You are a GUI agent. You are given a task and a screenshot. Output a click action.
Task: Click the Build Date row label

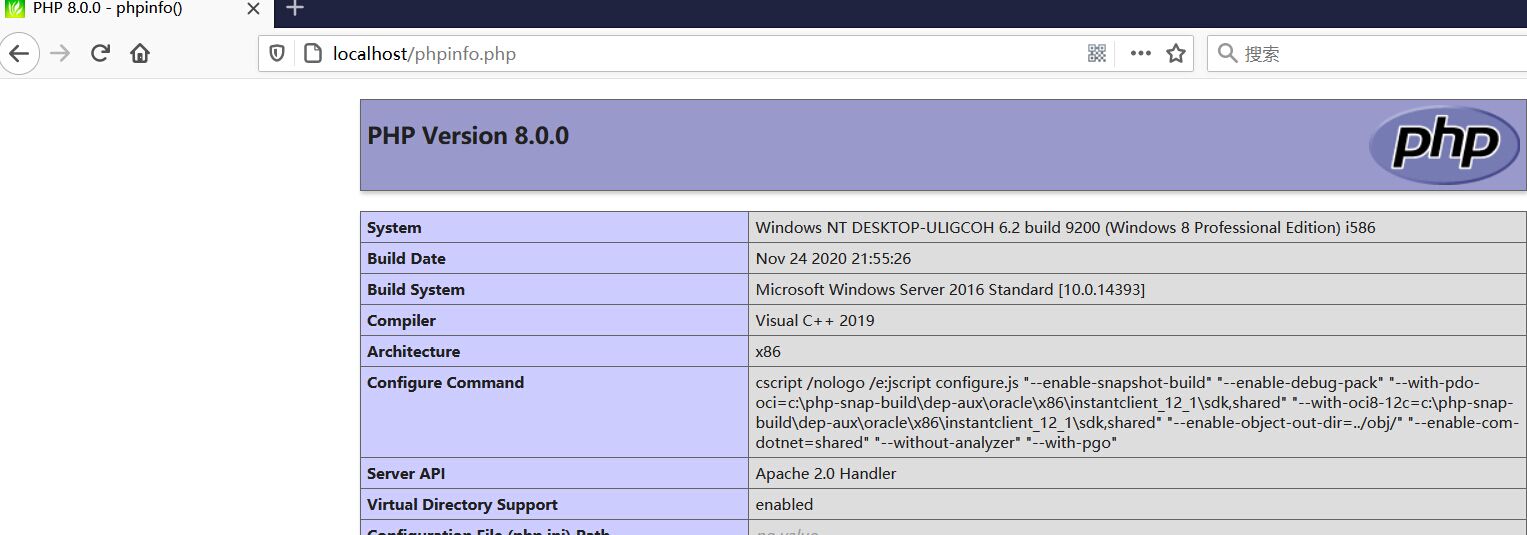[x=406, y=259]
